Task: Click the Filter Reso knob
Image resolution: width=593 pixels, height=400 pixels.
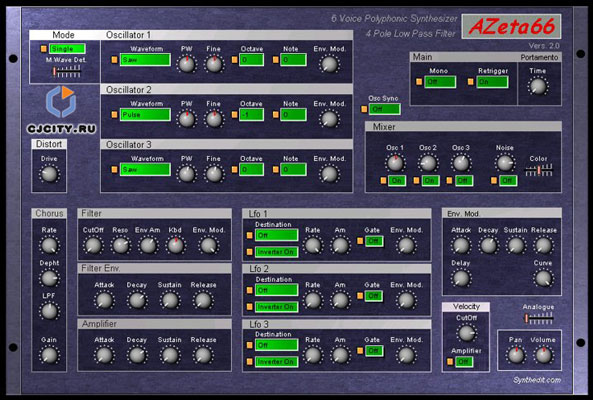Action: 120,245
